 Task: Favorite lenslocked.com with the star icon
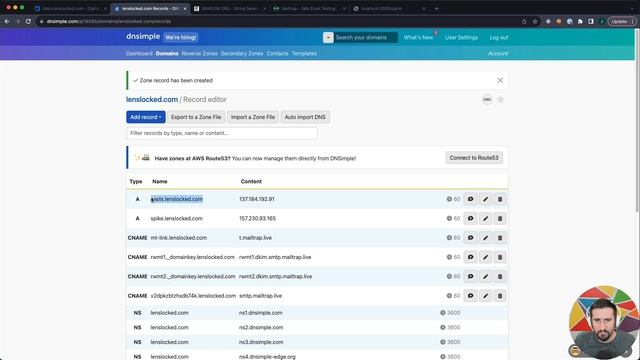coord(500,100)
